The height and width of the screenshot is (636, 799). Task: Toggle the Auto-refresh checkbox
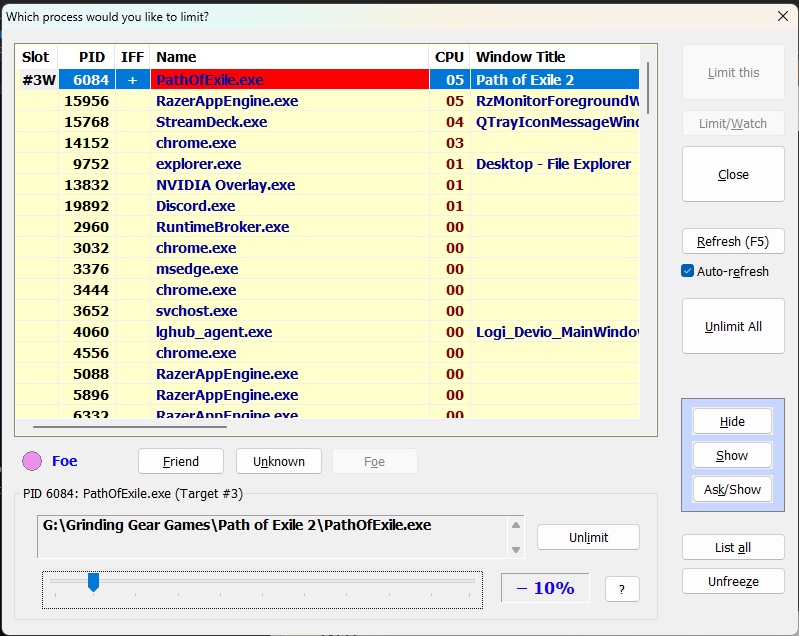click(687, 271)
